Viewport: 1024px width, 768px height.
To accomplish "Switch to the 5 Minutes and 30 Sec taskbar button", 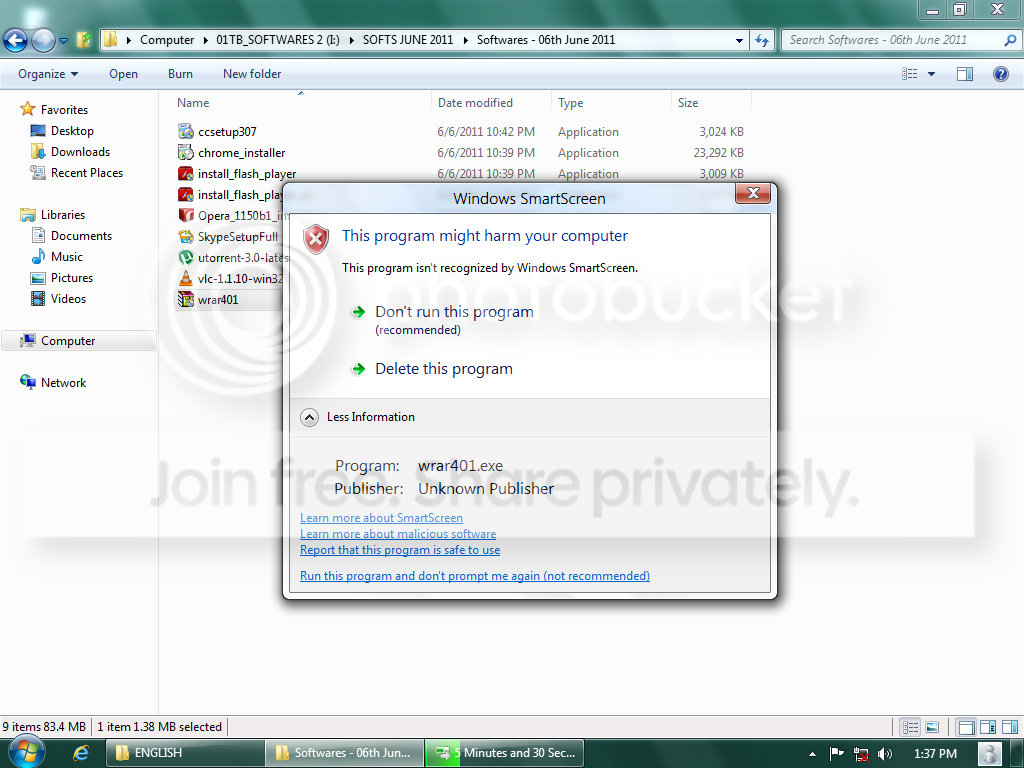I will tap(505, 753).
